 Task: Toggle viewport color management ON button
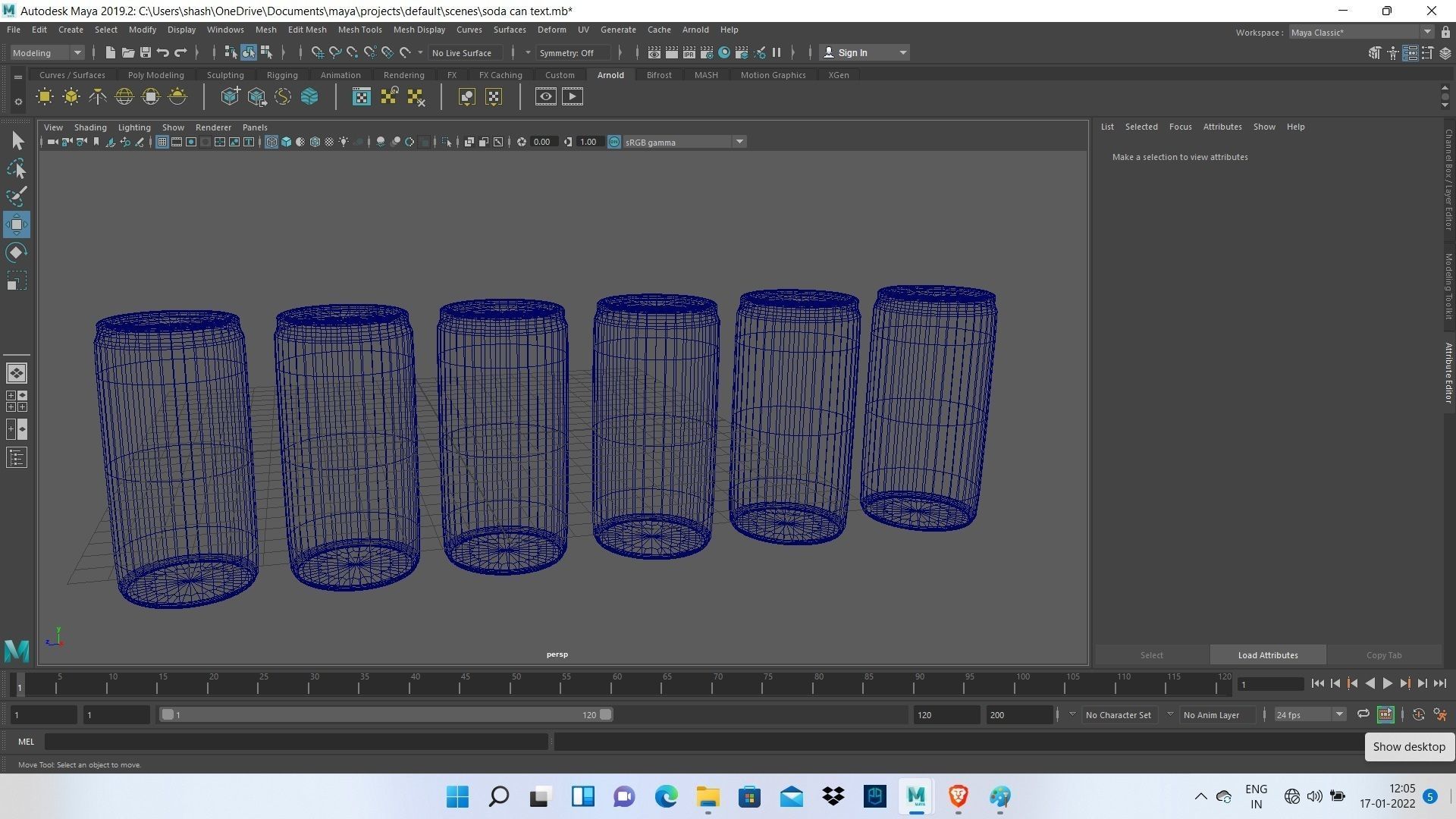coord(614,142)
